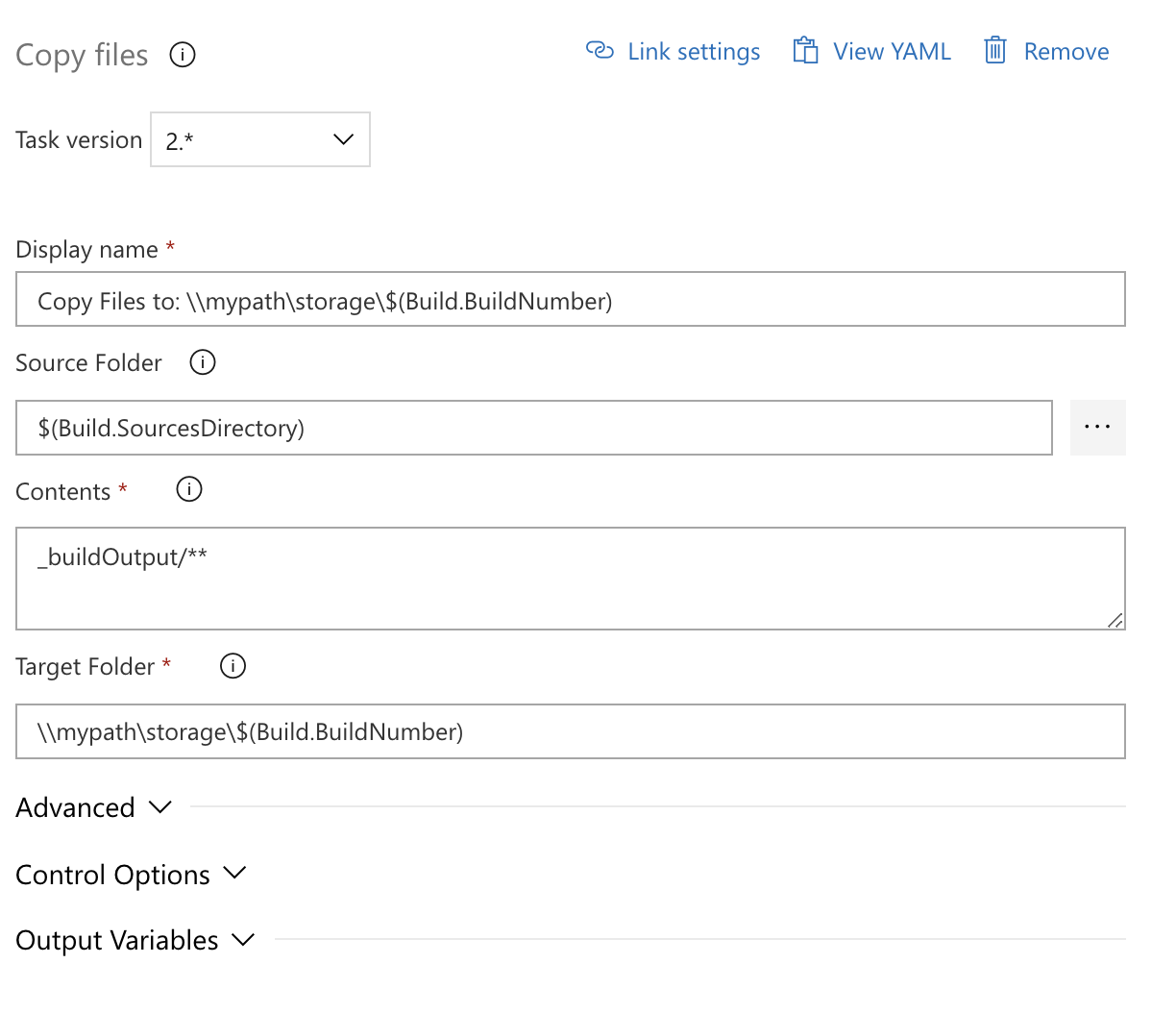Click the Remove trash can icon
Viewport: 1176px width, 1013px height.
pos(995,50)
